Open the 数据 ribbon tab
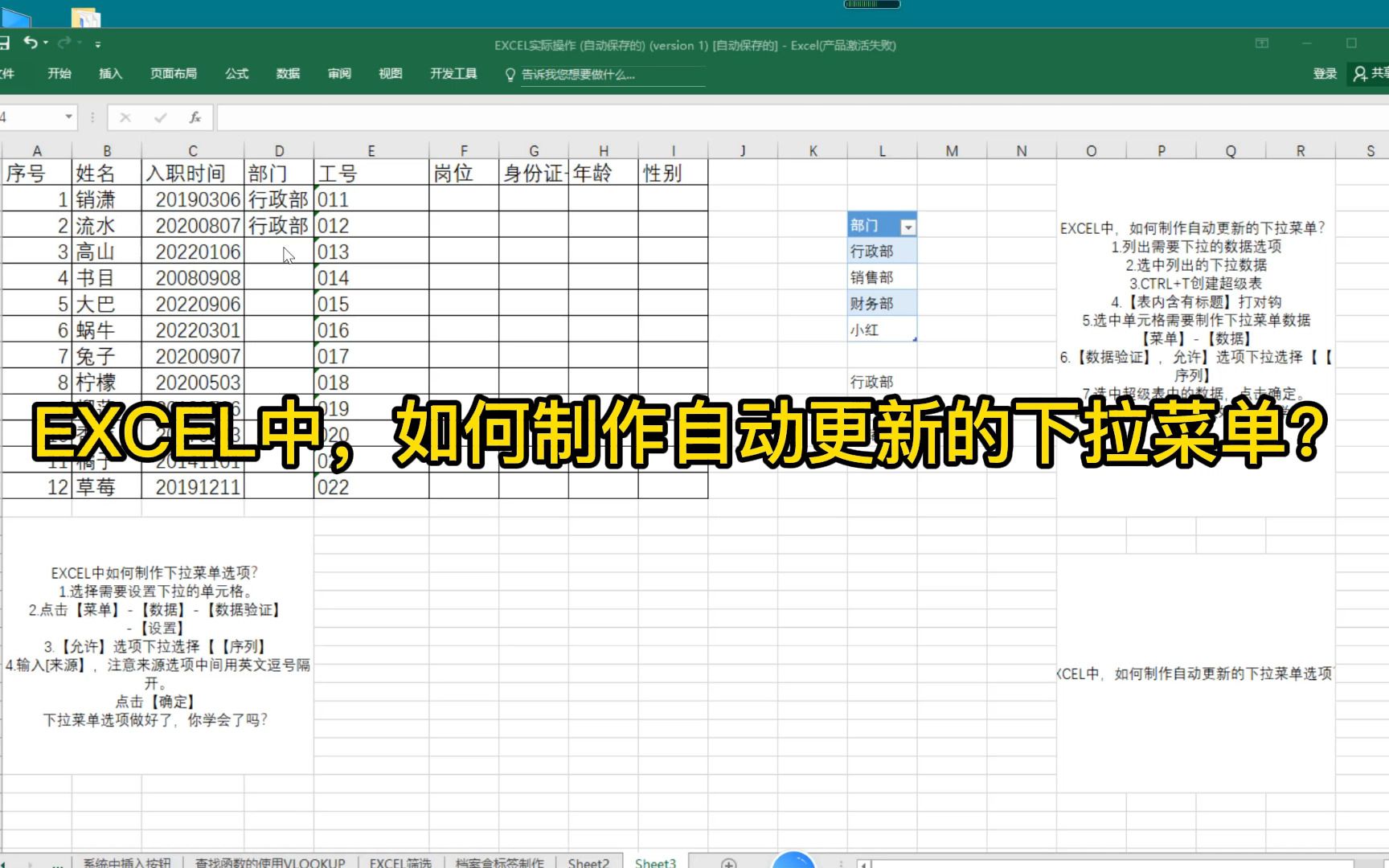The image size is (1389, 868). (288, 74)
